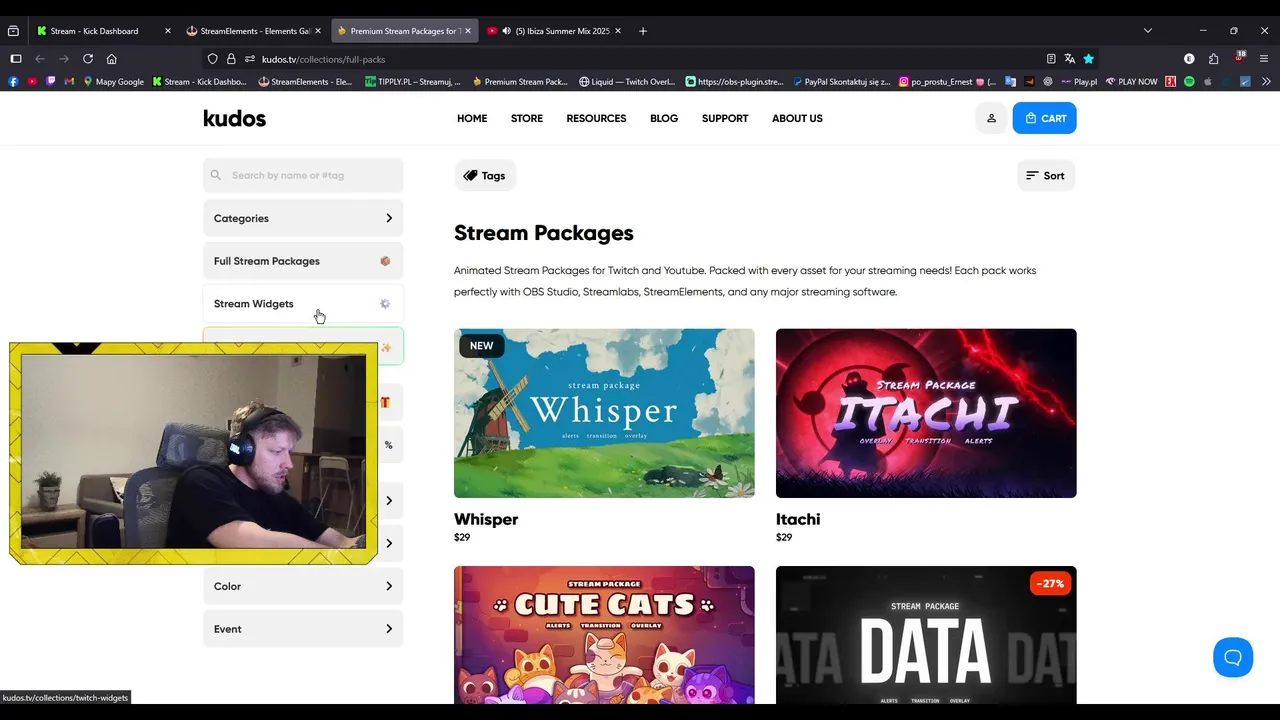The height and width of the screenshot is (720, 1280).
Task: Click the Itachi product title
Action: (798, 519)
